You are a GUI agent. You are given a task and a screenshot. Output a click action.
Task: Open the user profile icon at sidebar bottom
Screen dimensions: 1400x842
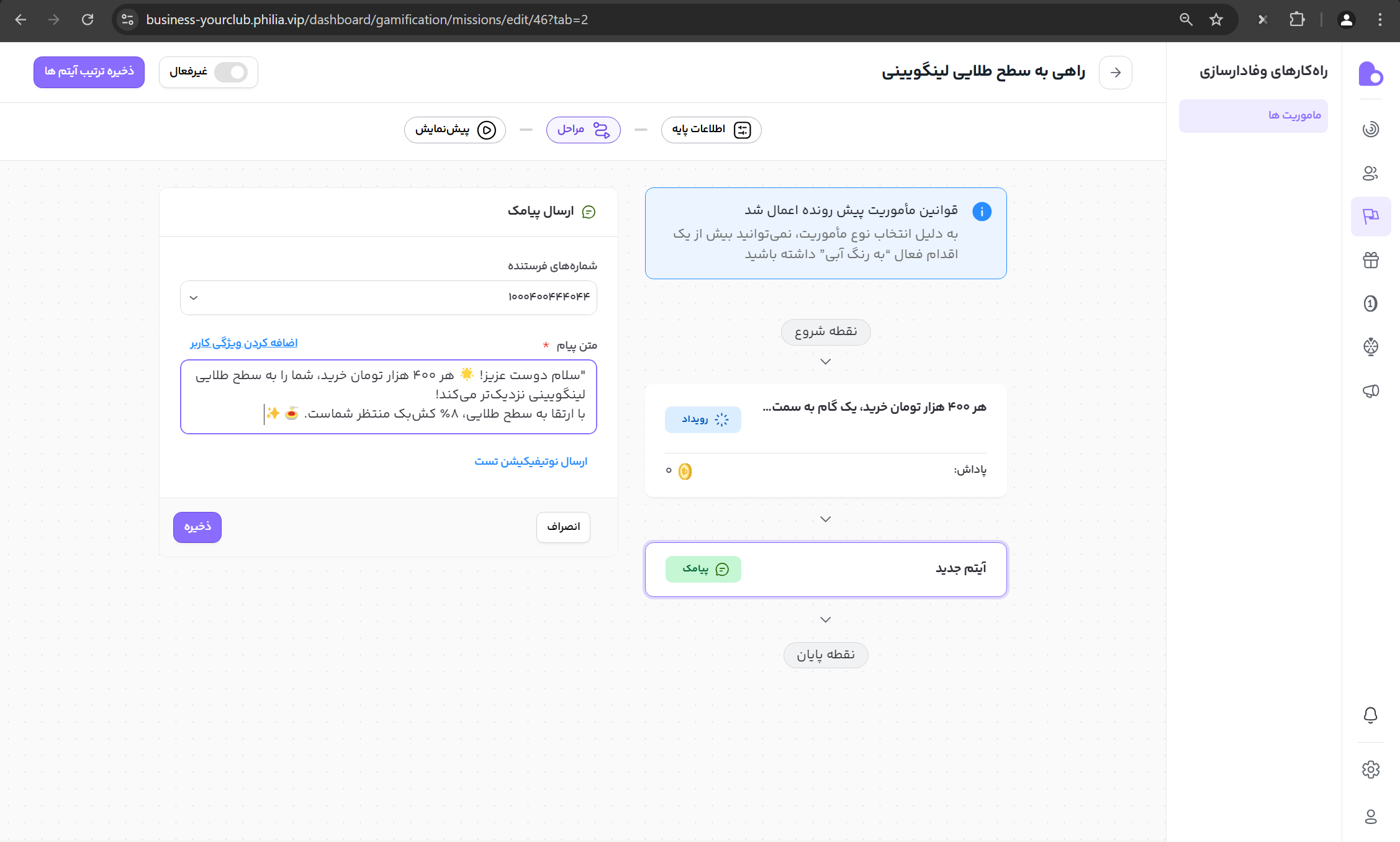[x=1370, y=817]
